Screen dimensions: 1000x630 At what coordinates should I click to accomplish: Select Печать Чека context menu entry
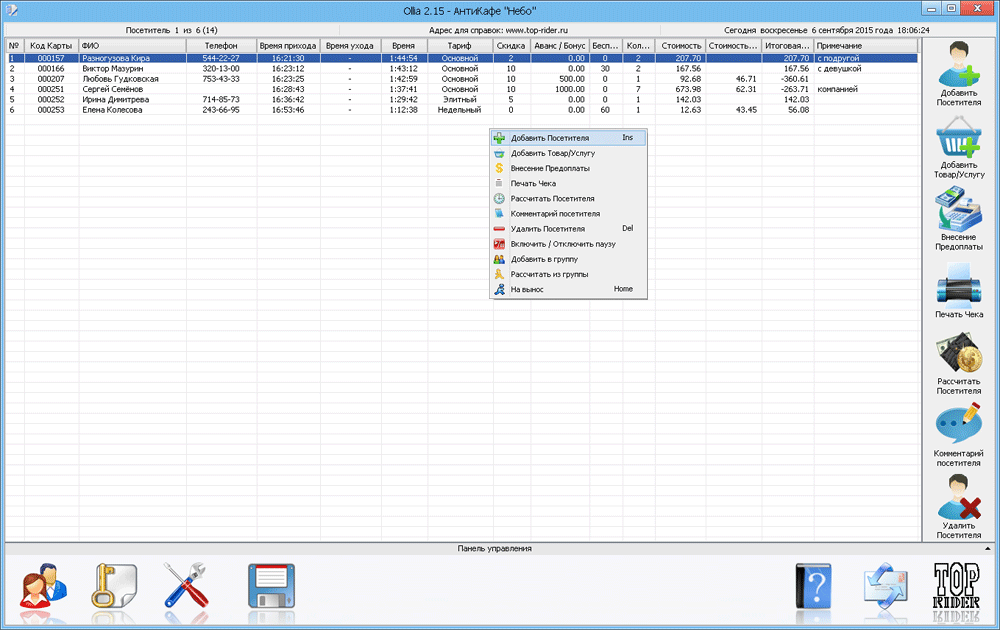coord(569,183)
